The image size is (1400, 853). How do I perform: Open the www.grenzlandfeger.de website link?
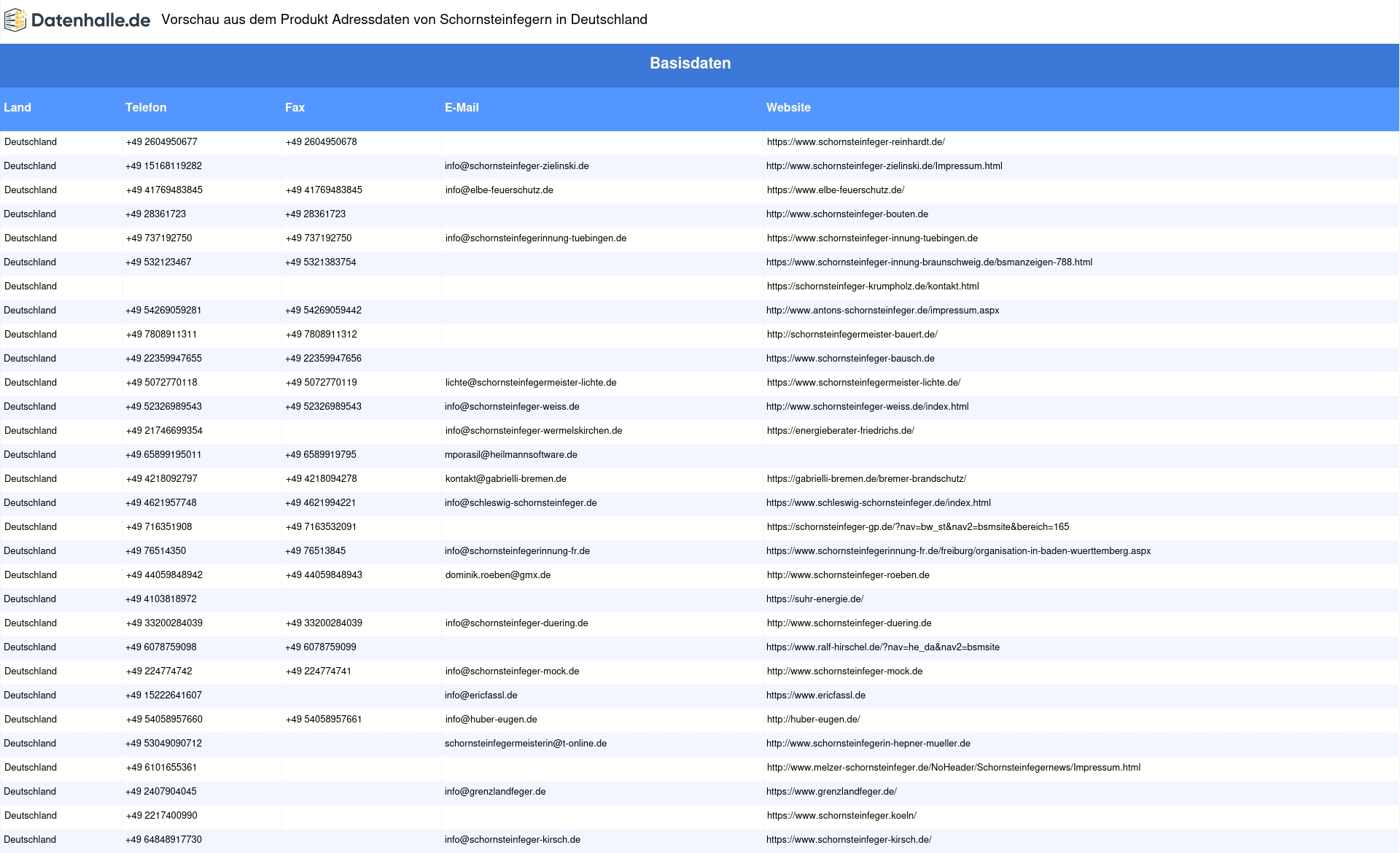point(831,792)
